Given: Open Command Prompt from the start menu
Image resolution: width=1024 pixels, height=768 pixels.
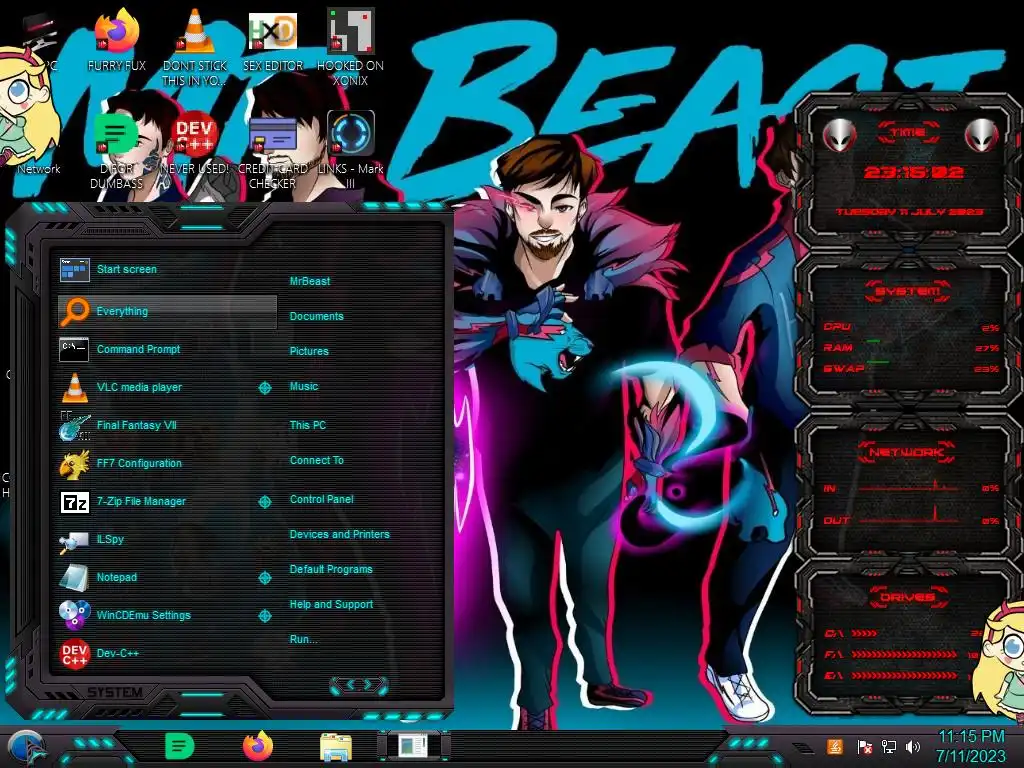Looking at the screenshot, I should pyautogui.click(x=167, y=349).
